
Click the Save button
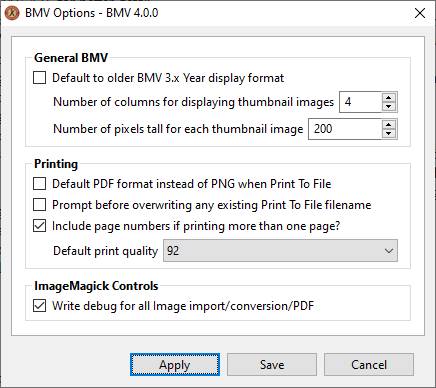point(272,365)
